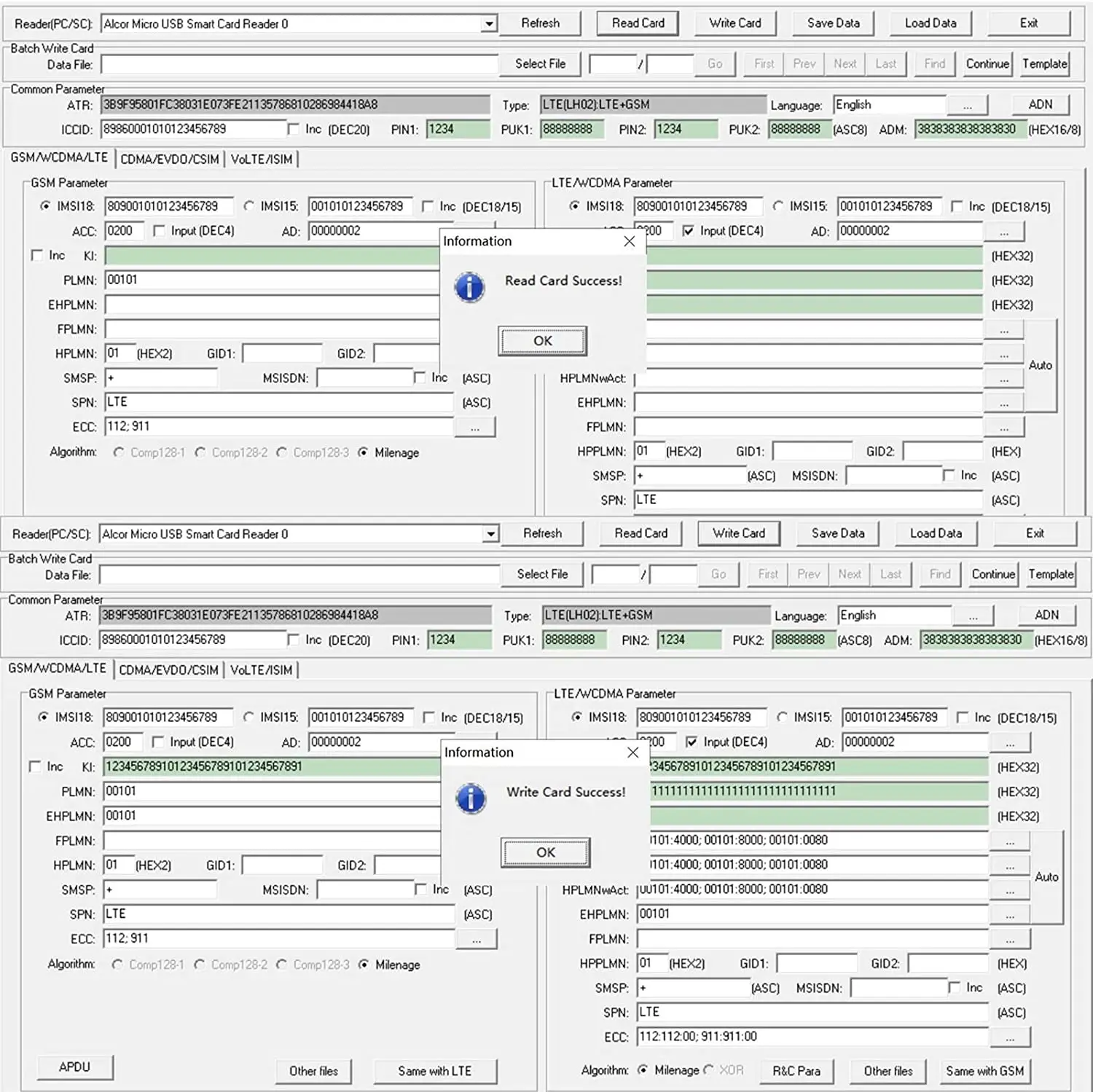Click Select File for batch write data
The width and height of the screenshot is (1093, 1092).
[x=540, y=63]
